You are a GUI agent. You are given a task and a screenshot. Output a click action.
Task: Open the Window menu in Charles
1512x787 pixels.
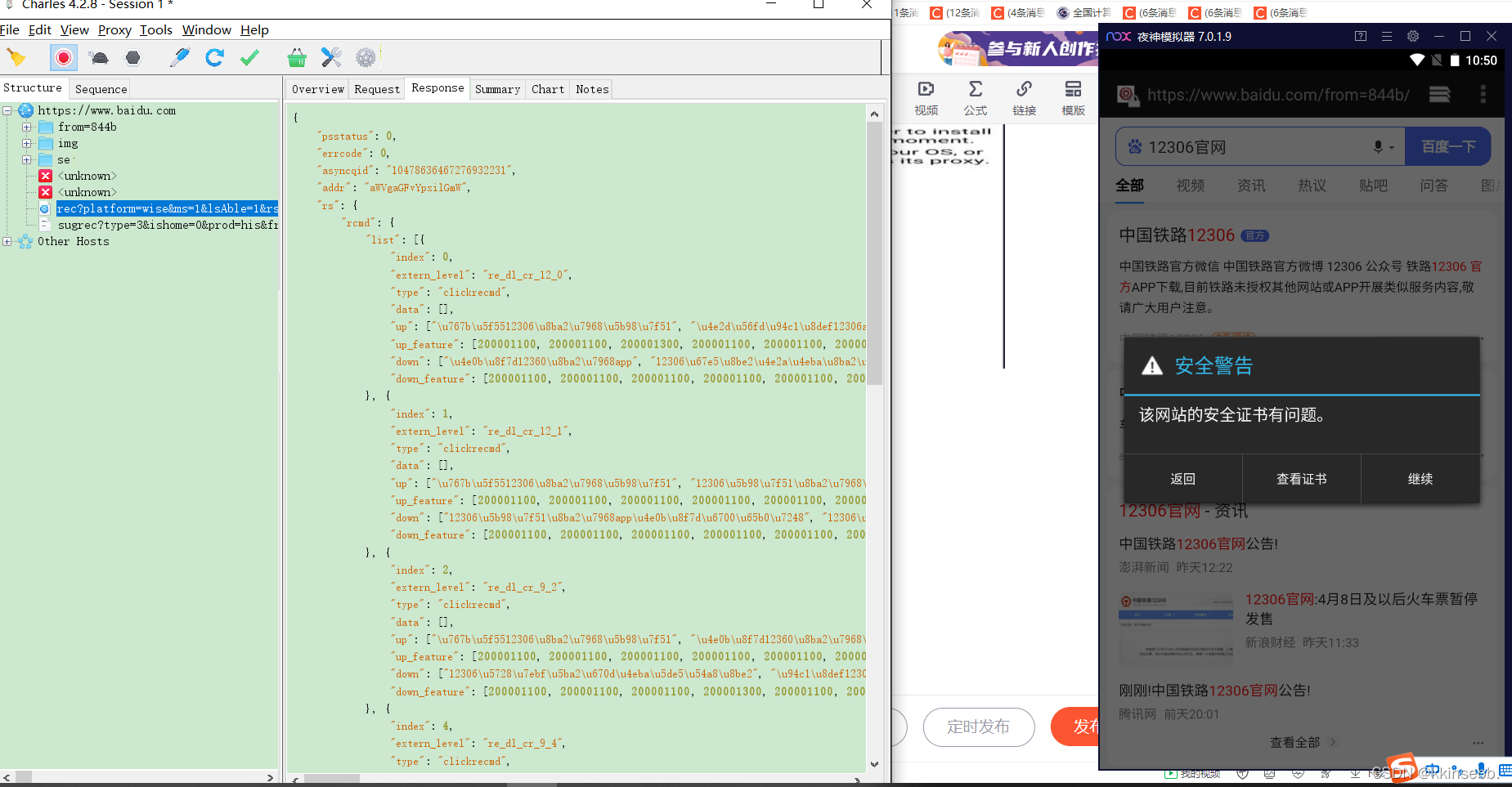207,30
